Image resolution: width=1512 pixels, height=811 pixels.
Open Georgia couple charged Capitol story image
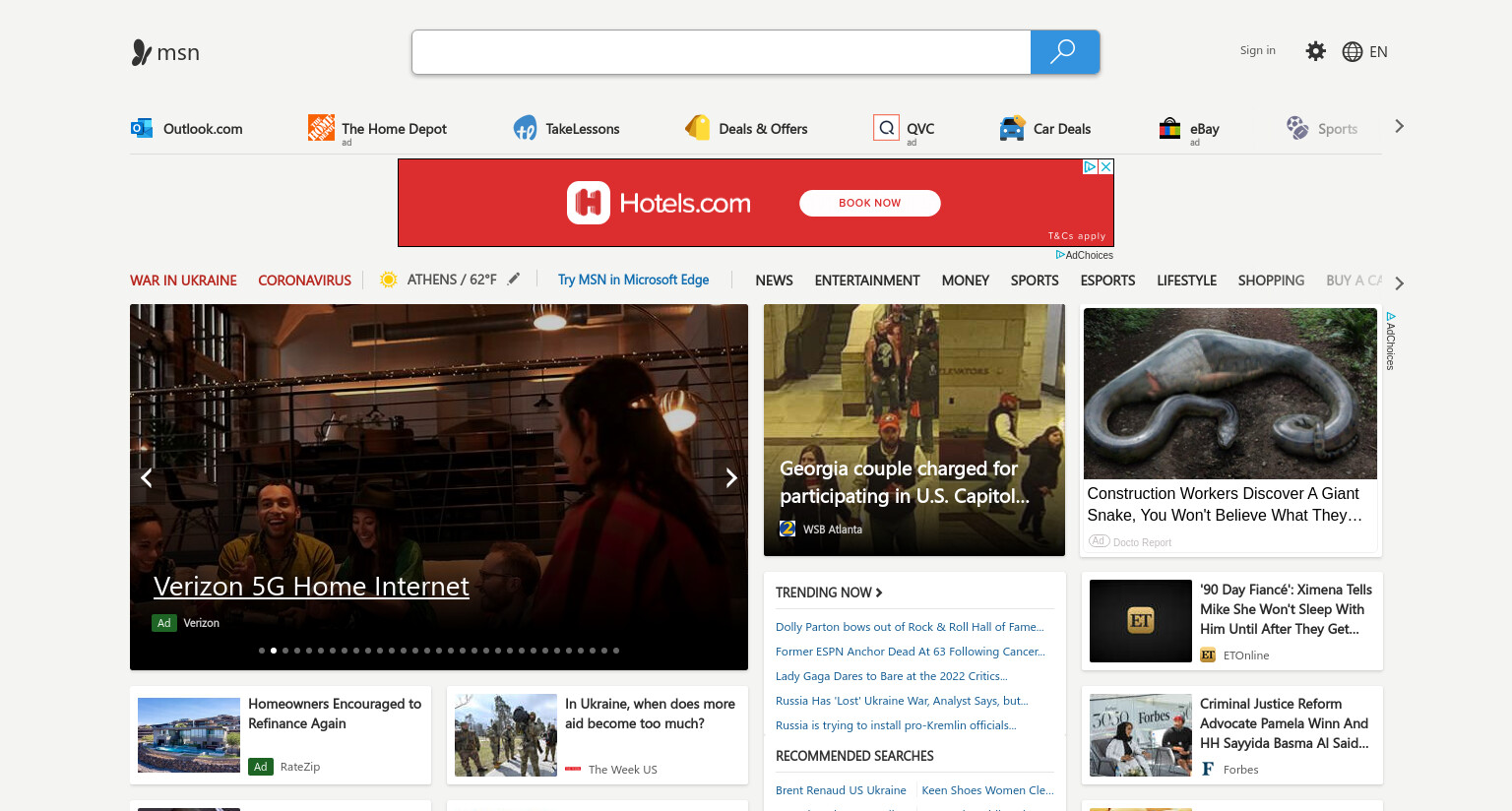pyautogui.click(x=914, y=430)
